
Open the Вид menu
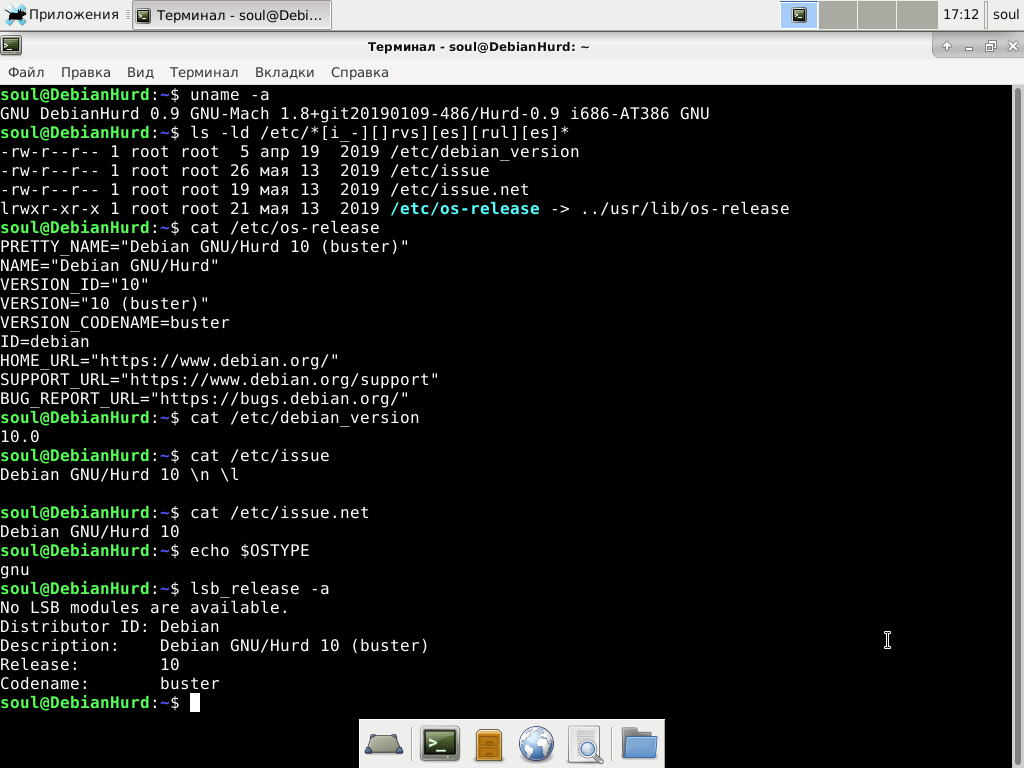pos(140,72)
